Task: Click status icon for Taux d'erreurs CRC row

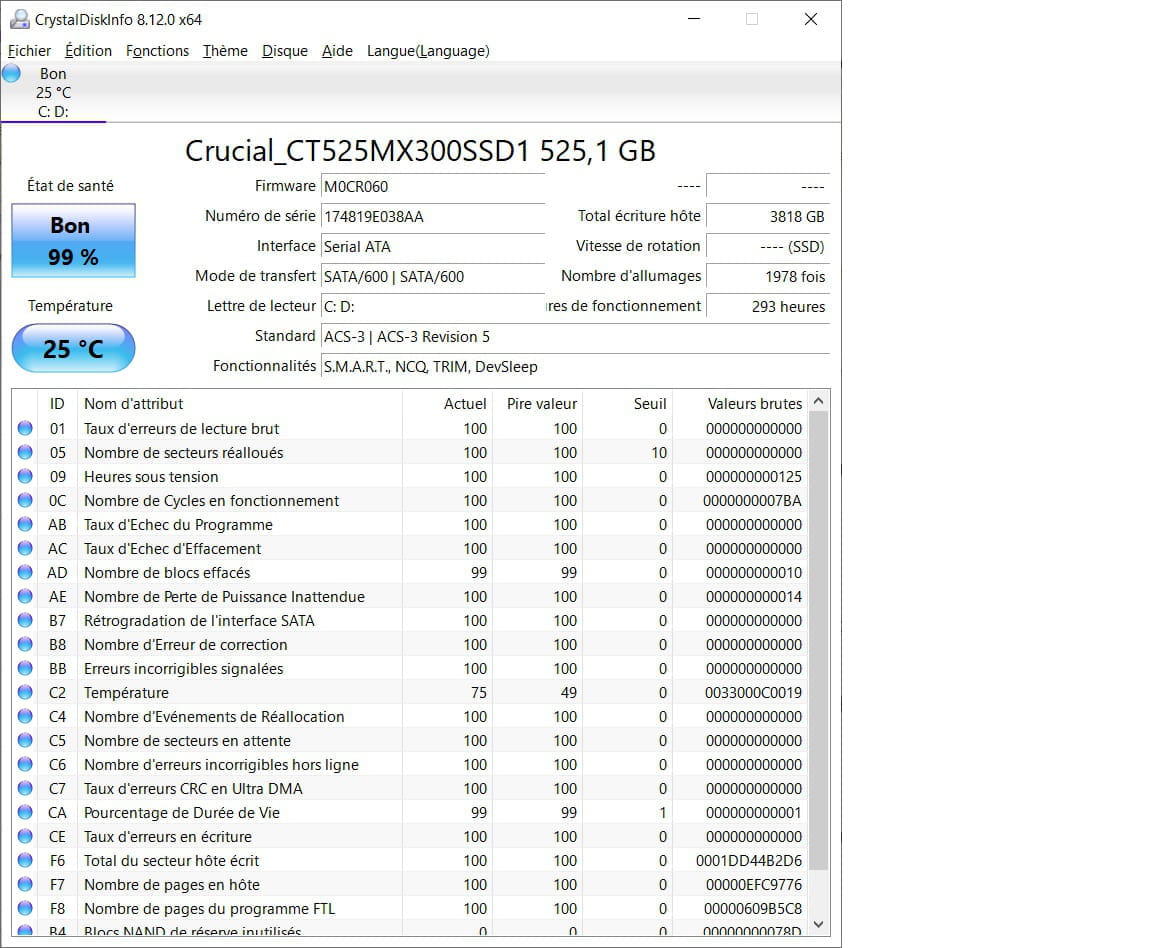Action: pos(25,789)
